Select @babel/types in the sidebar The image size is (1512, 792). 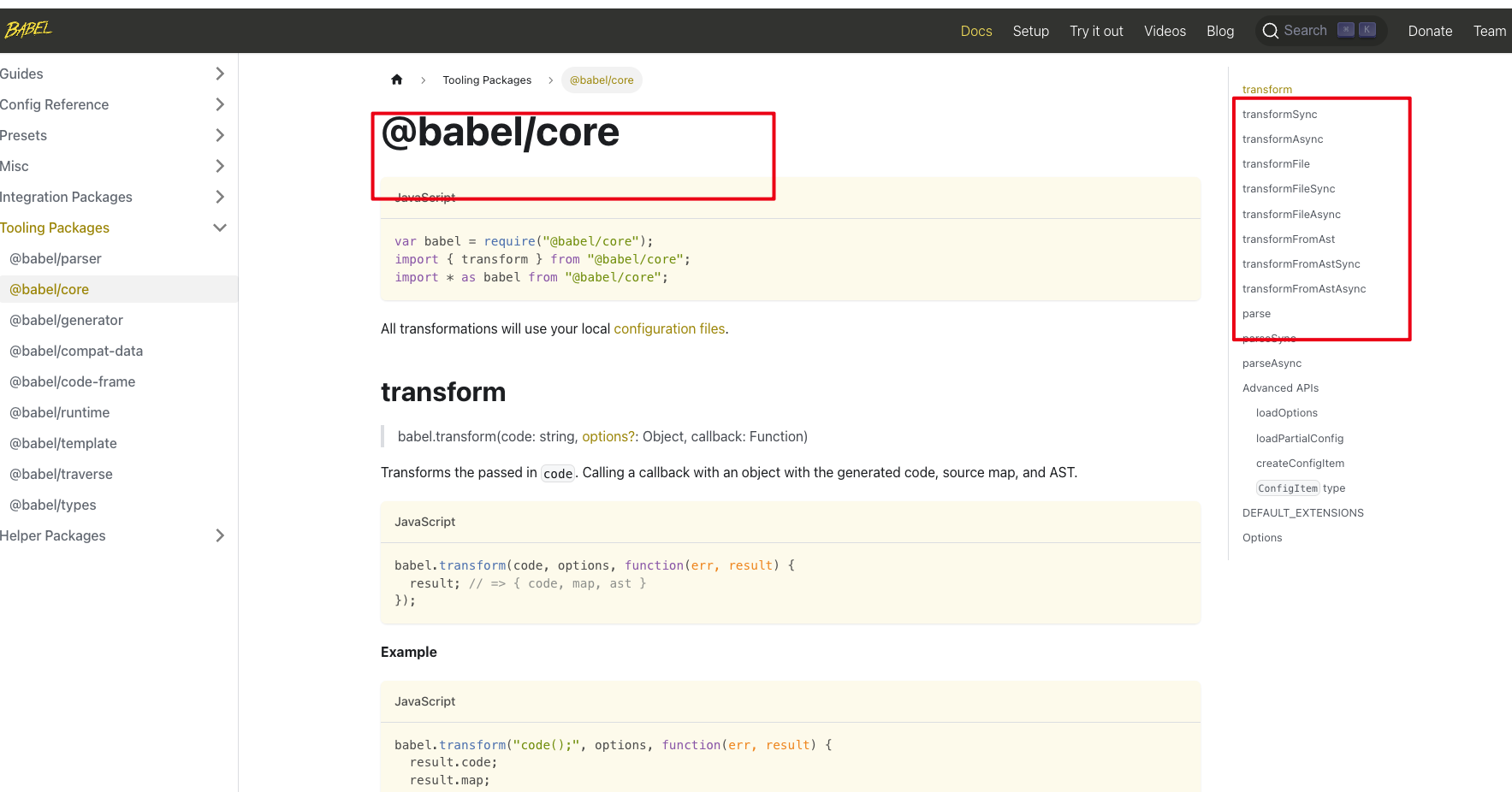[52, 505]
